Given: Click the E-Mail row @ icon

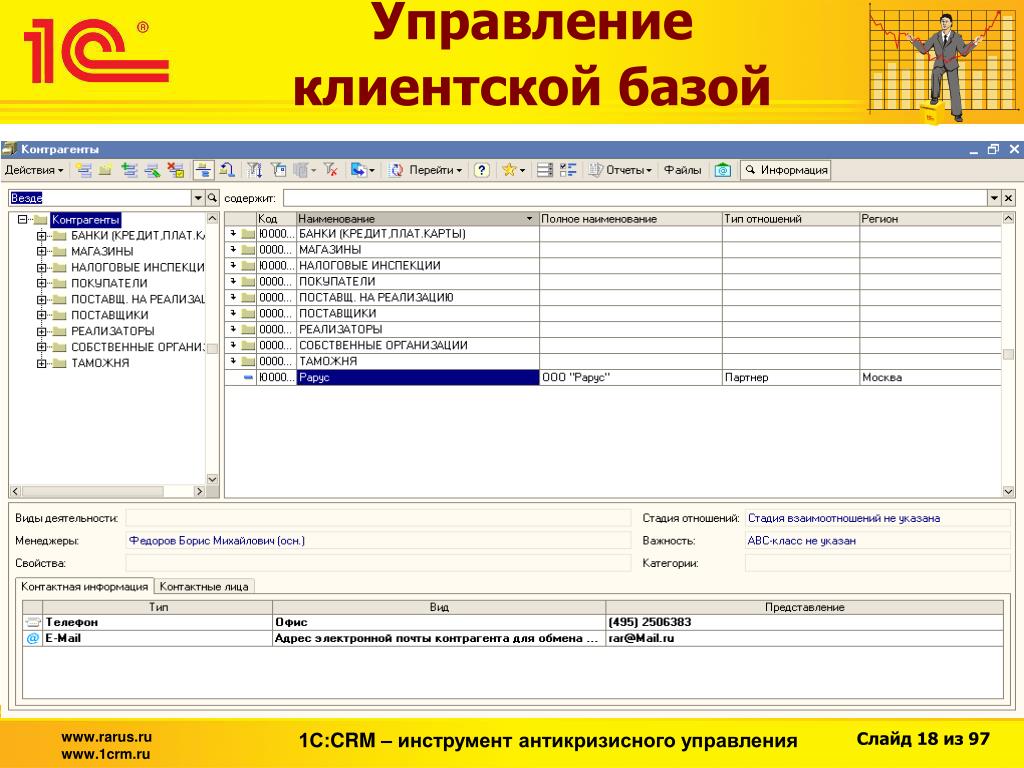Looking at the screenshot, I should point(33,639).
